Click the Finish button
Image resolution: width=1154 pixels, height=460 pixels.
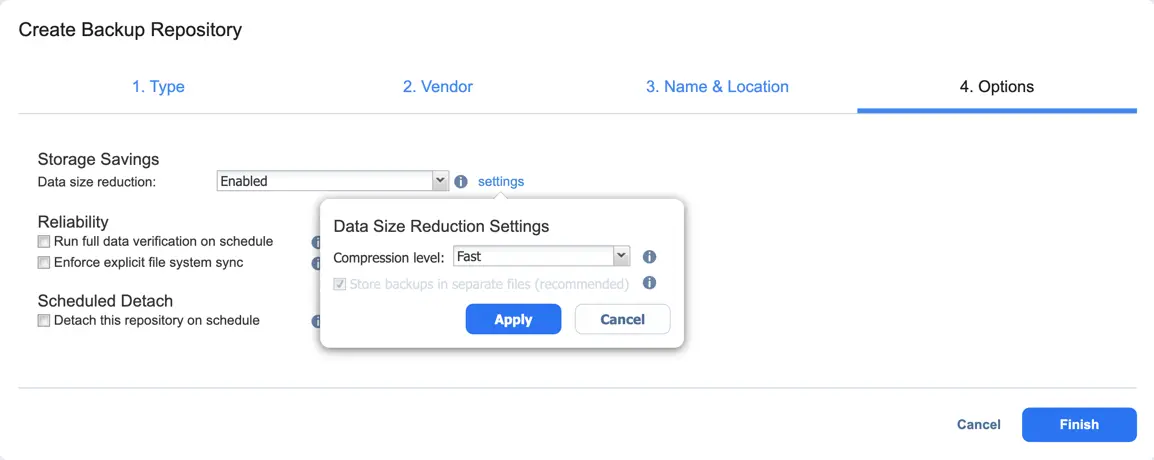click(x=1079, y=425)
